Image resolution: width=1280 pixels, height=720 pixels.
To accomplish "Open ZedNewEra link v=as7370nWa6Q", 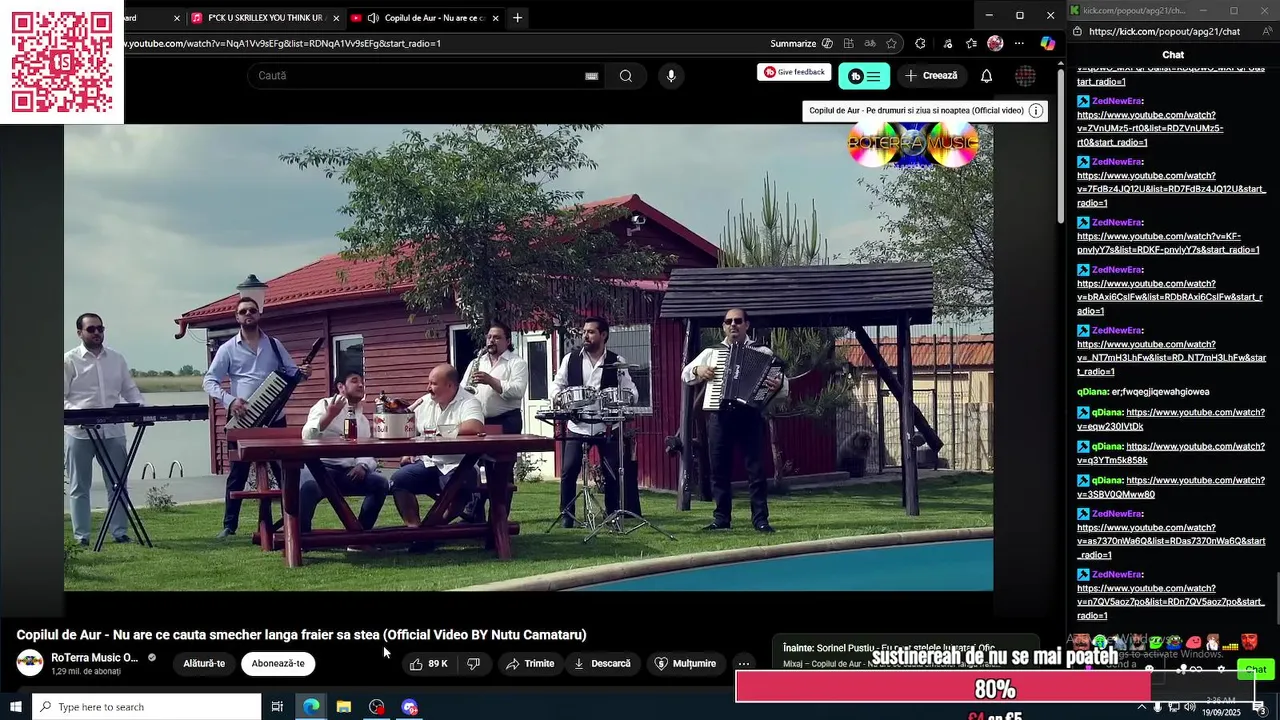I will click(x=1171, y=541).
